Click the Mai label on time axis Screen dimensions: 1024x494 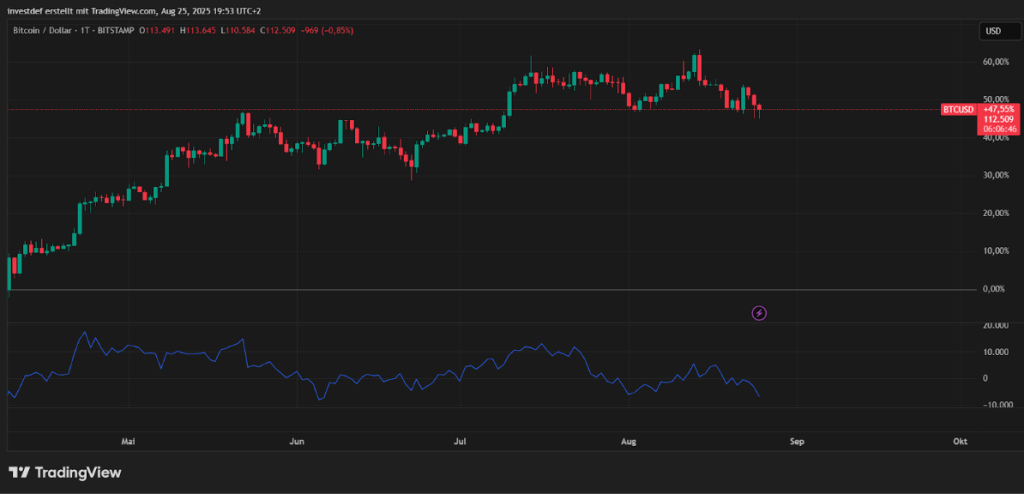(x=128, y=440)
